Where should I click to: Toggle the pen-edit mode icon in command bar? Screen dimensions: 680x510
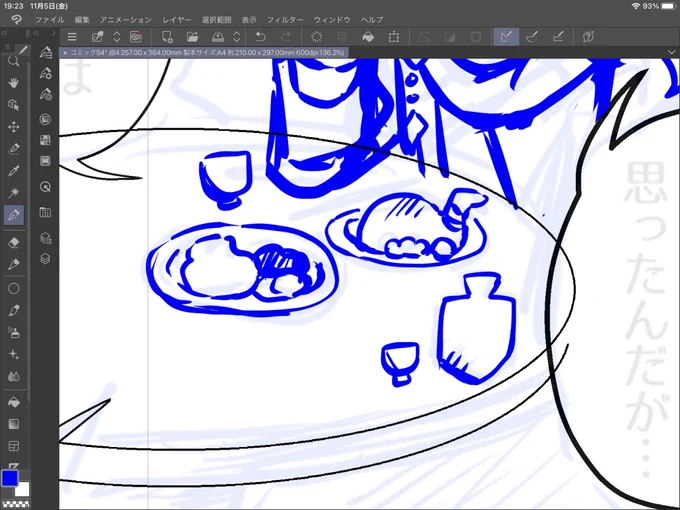point(98,37)
